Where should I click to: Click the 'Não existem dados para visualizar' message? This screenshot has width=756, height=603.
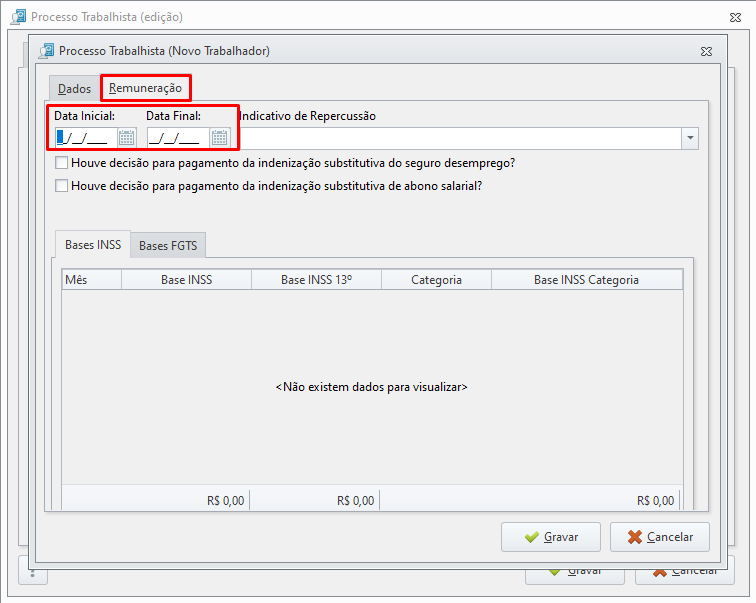372,387
